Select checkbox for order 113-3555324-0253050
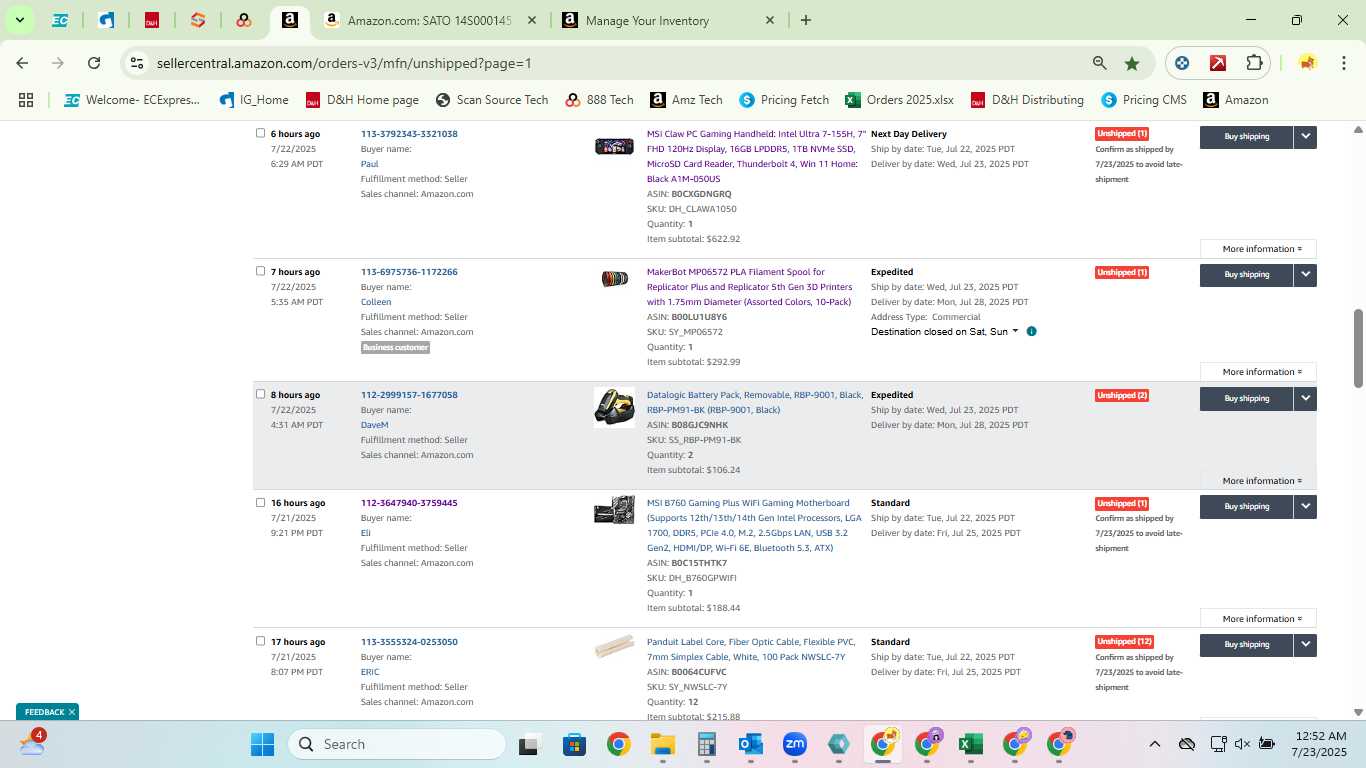This screenshot has height=768, width=1366. tap(260, 641)
